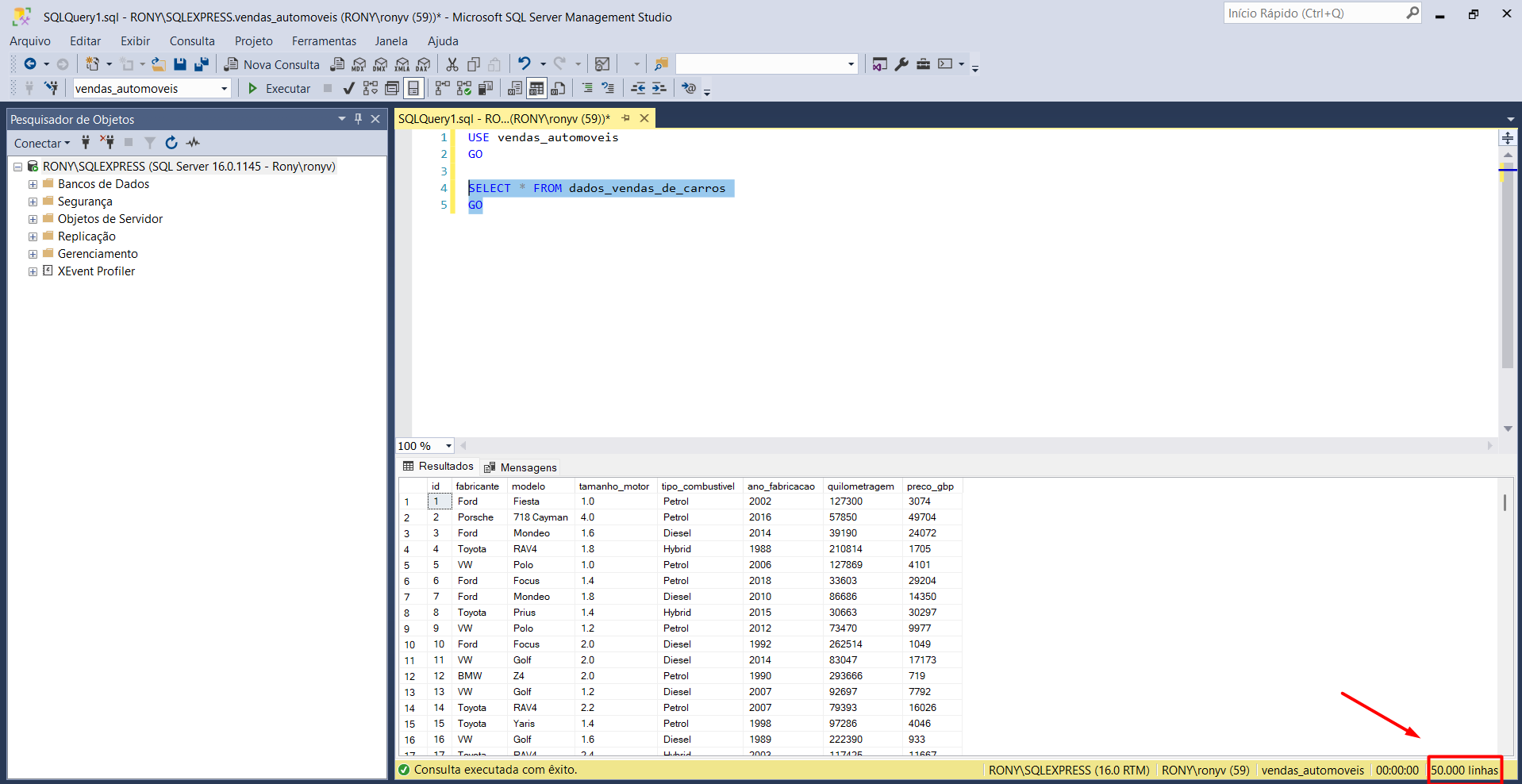The width and height of the screenshot is (1522, 784).
Task: Click the Executar button
Action: pyautogui.click(x=279, y=88)
